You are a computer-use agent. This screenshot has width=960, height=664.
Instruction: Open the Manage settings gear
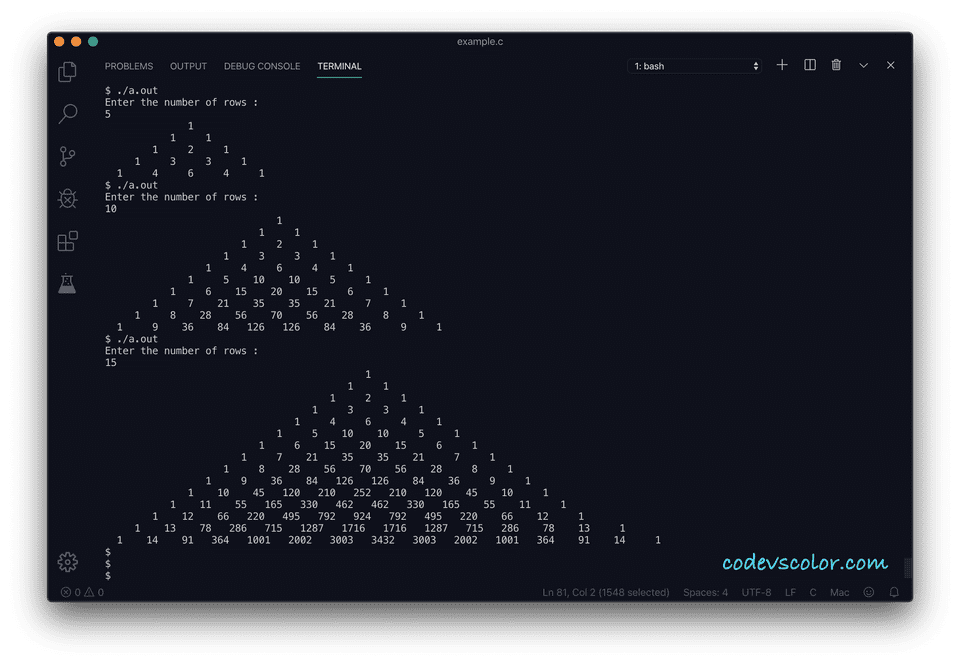(67, 562)
